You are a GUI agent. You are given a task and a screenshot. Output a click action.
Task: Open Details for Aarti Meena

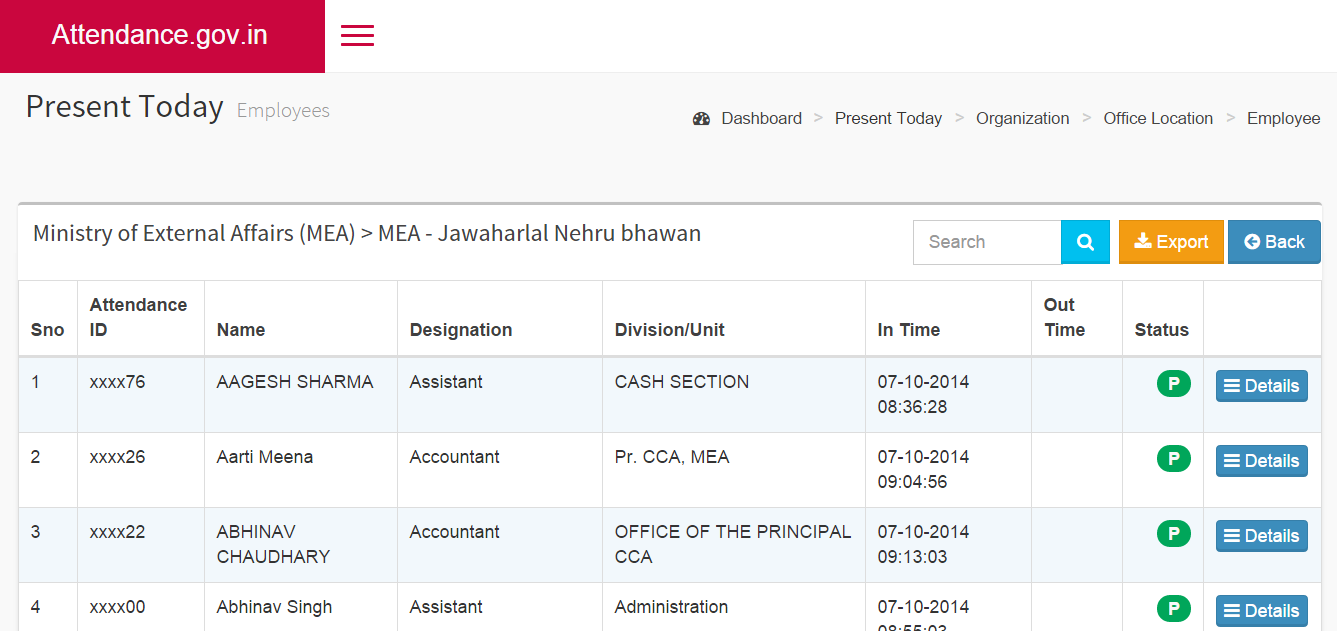(1262, 461)
